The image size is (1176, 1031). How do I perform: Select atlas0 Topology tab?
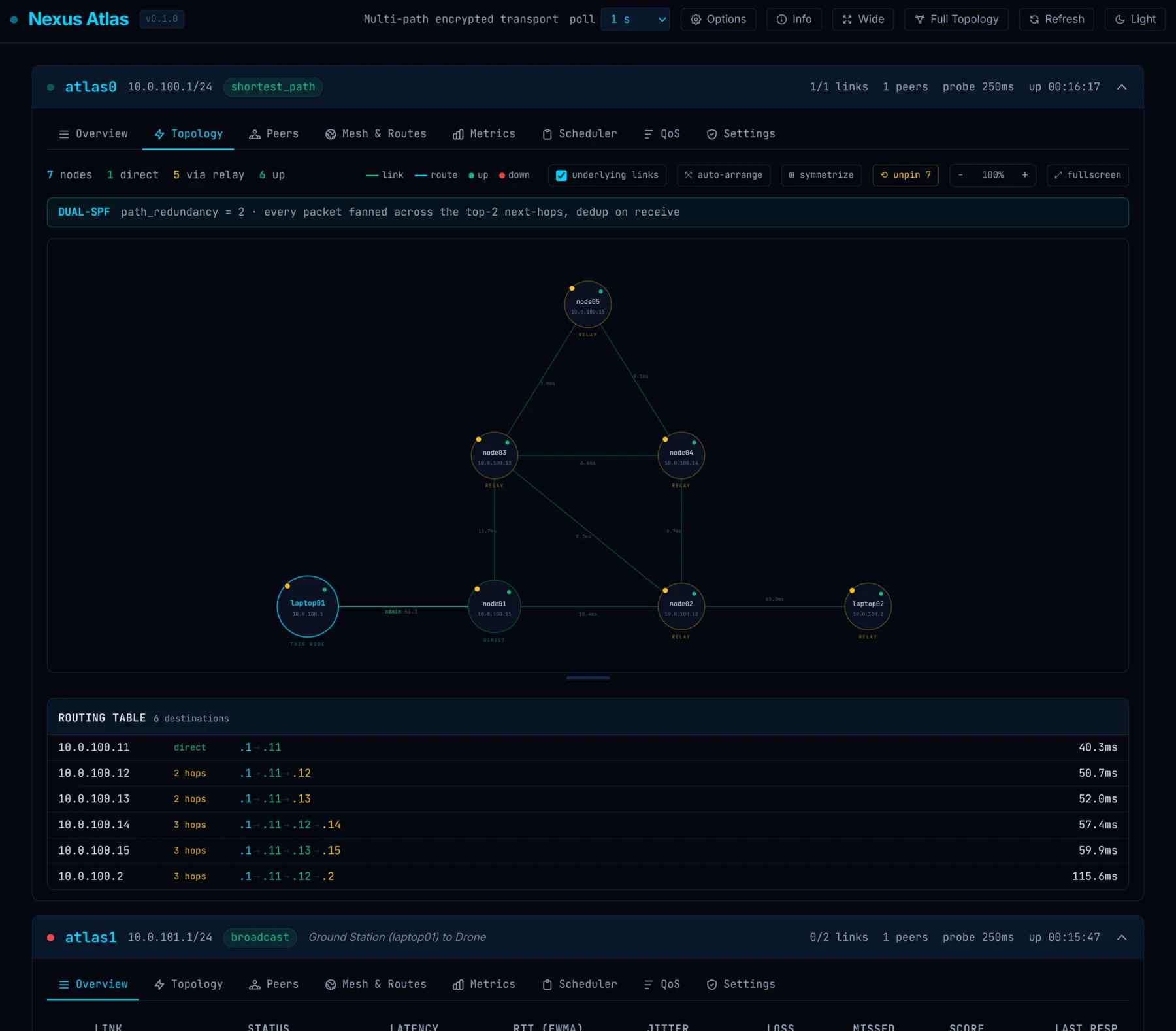(188, 134)
